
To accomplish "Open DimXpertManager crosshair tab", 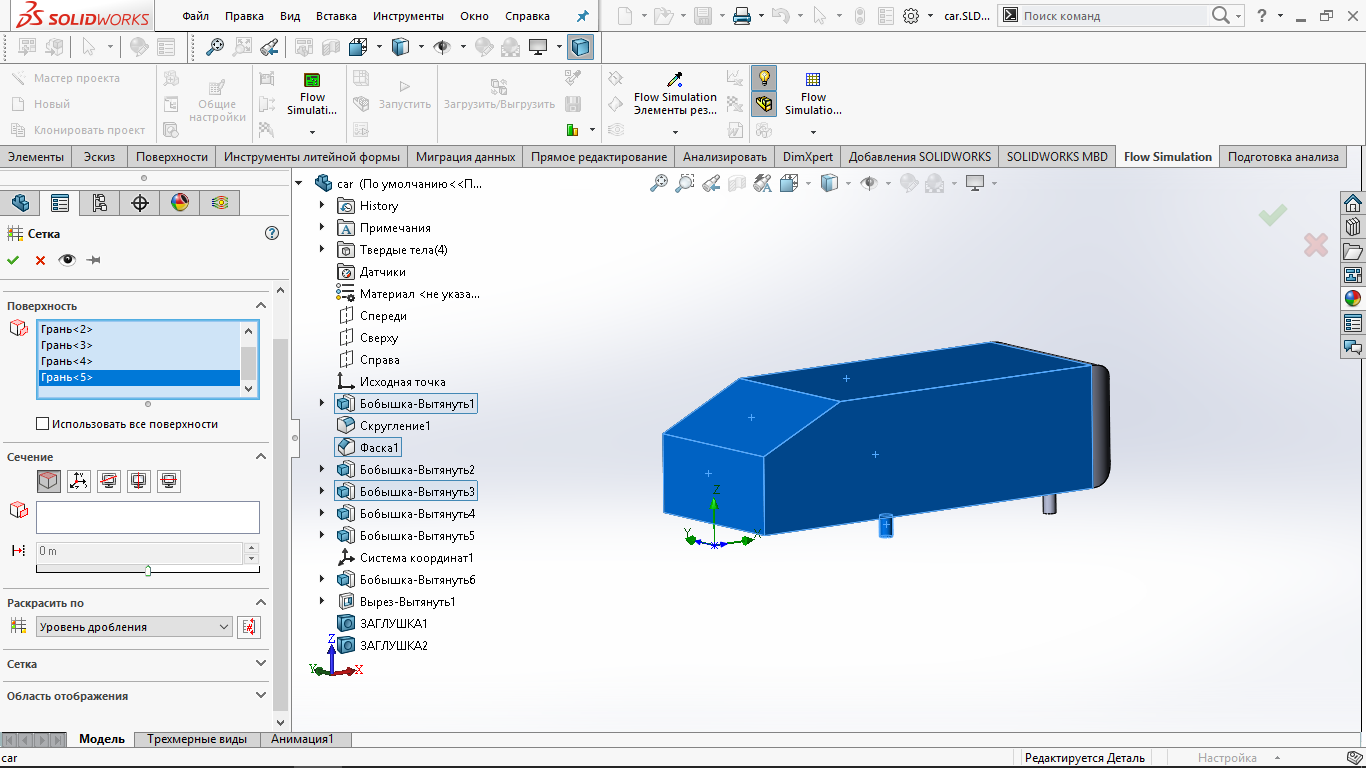I will (x=140, y=203).
